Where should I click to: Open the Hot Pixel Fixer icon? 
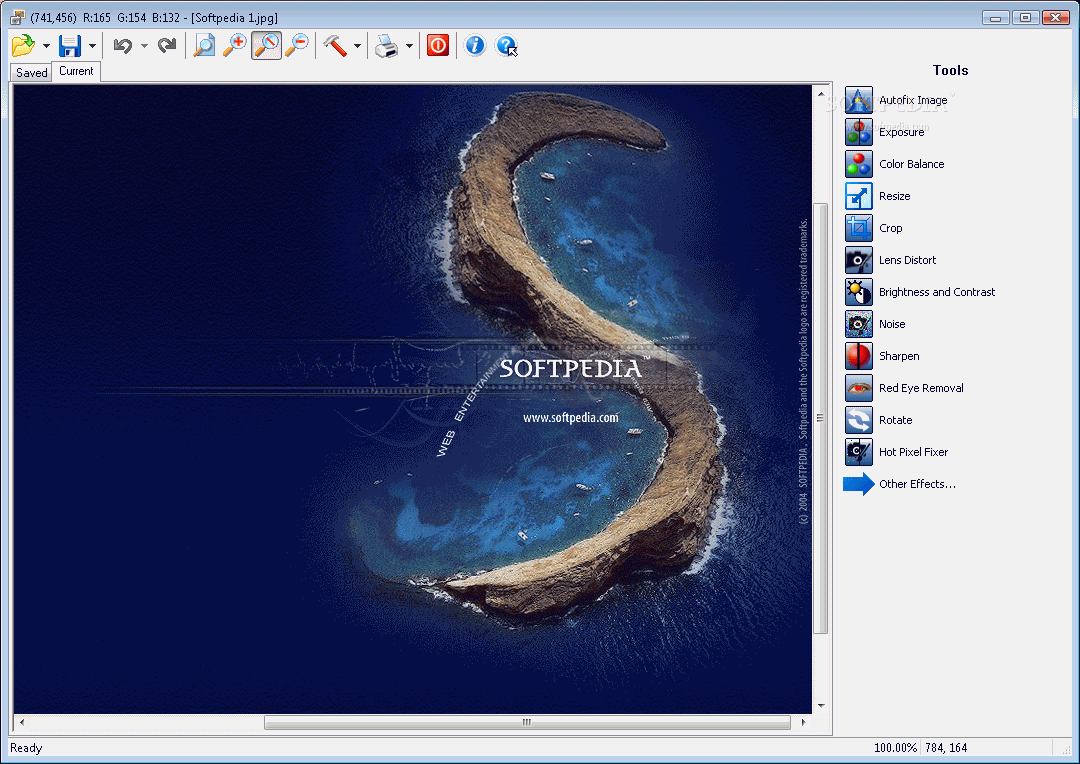coord(859,453)
